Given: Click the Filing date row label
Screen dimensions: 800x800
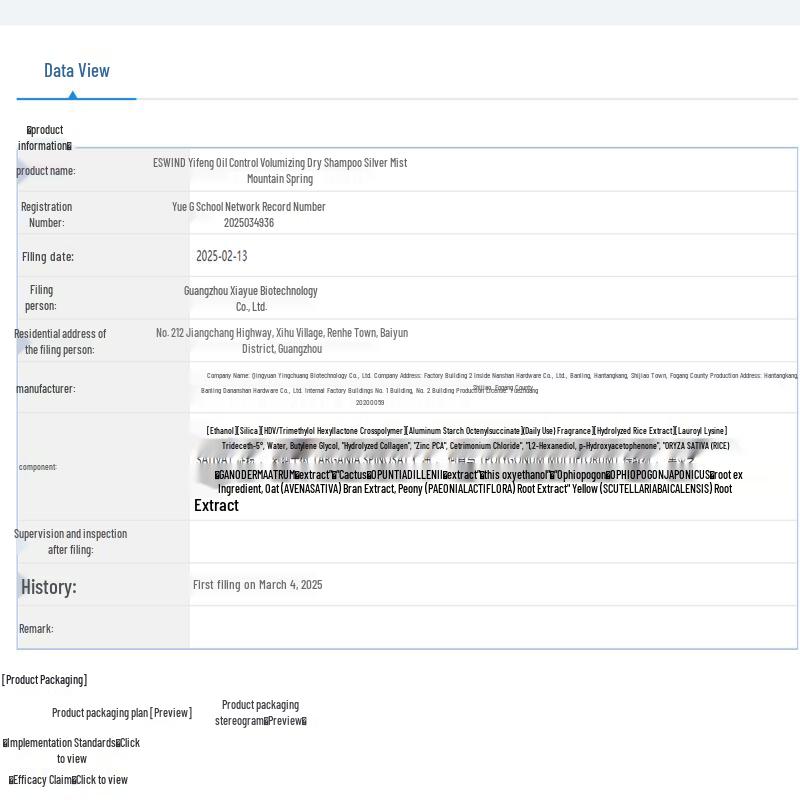Looking at the screenshot, I should (x=48, y=257).
